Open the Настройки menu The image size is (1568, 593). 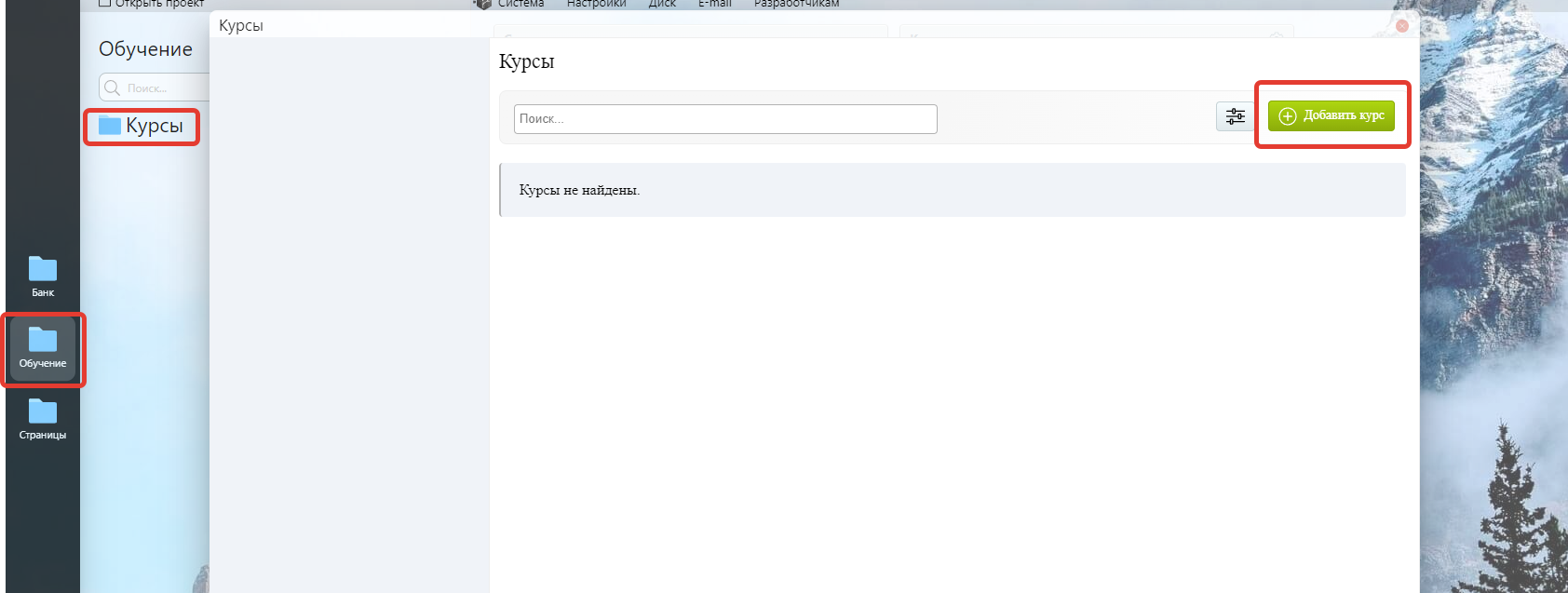coord(596,4)
